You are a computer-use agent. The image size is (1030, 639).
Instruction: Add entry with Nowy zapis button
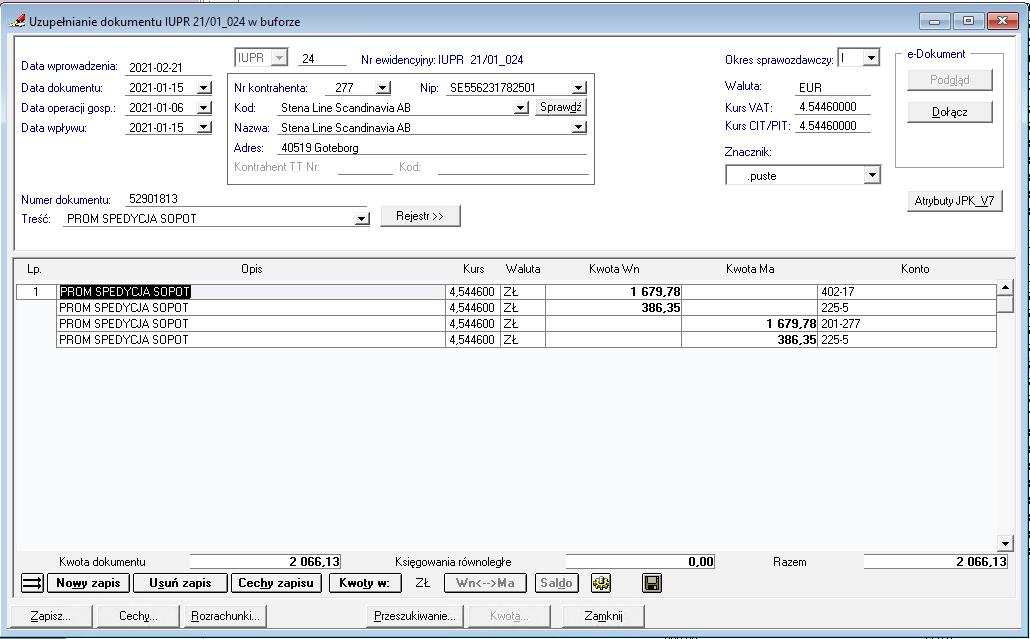click(88, 583)
